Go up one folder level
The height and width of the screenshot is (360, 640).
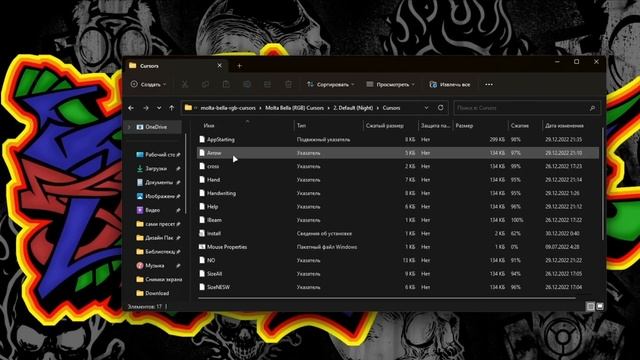point(171,108)
